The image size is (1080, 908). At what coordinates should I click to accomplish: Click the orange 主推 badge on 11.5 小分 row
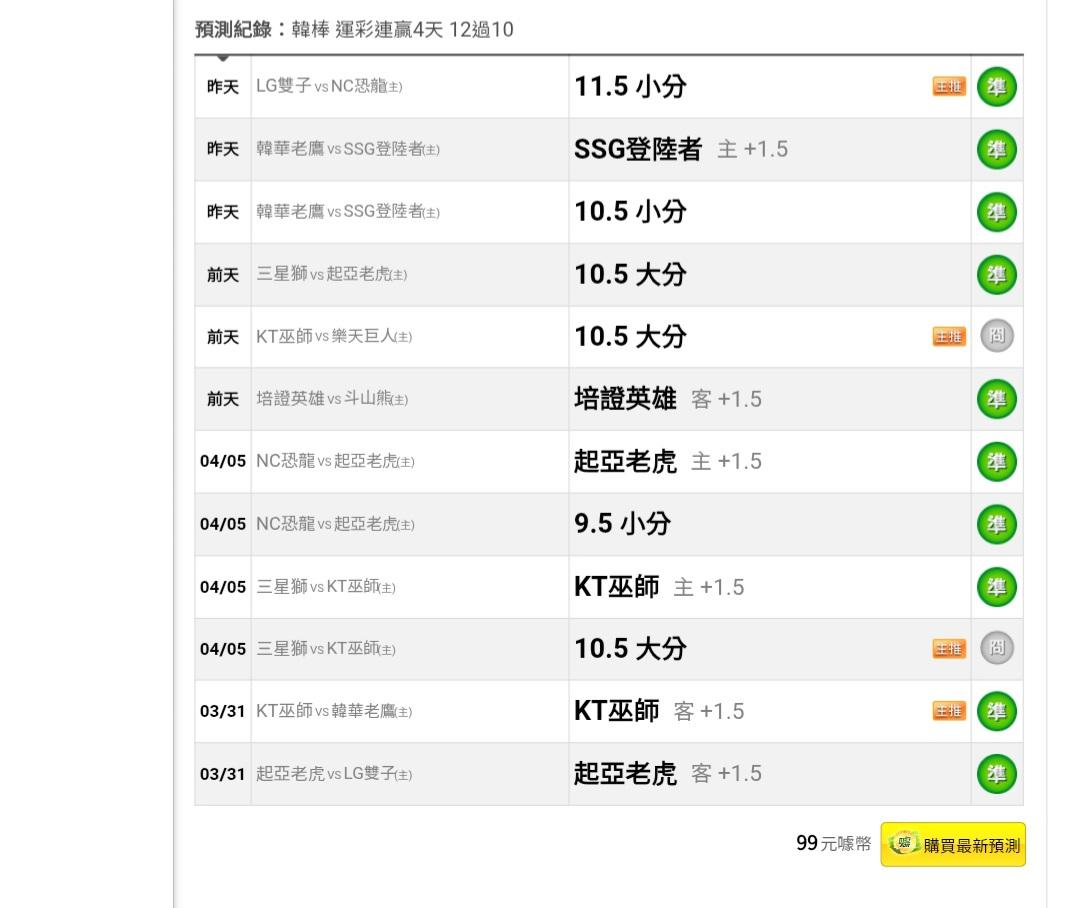pyautogui.click(x=949, y=87)
